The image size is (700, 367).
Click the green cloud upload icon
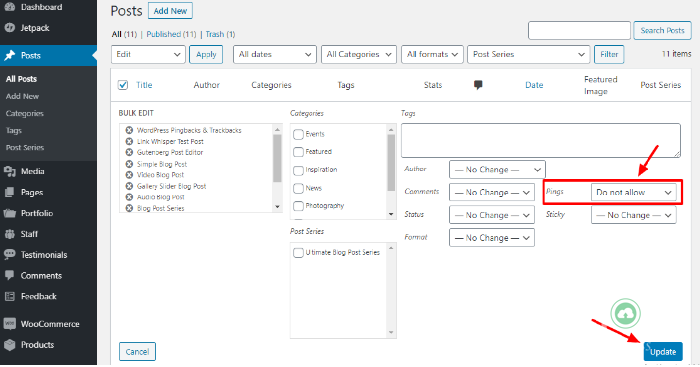(625, 314)
